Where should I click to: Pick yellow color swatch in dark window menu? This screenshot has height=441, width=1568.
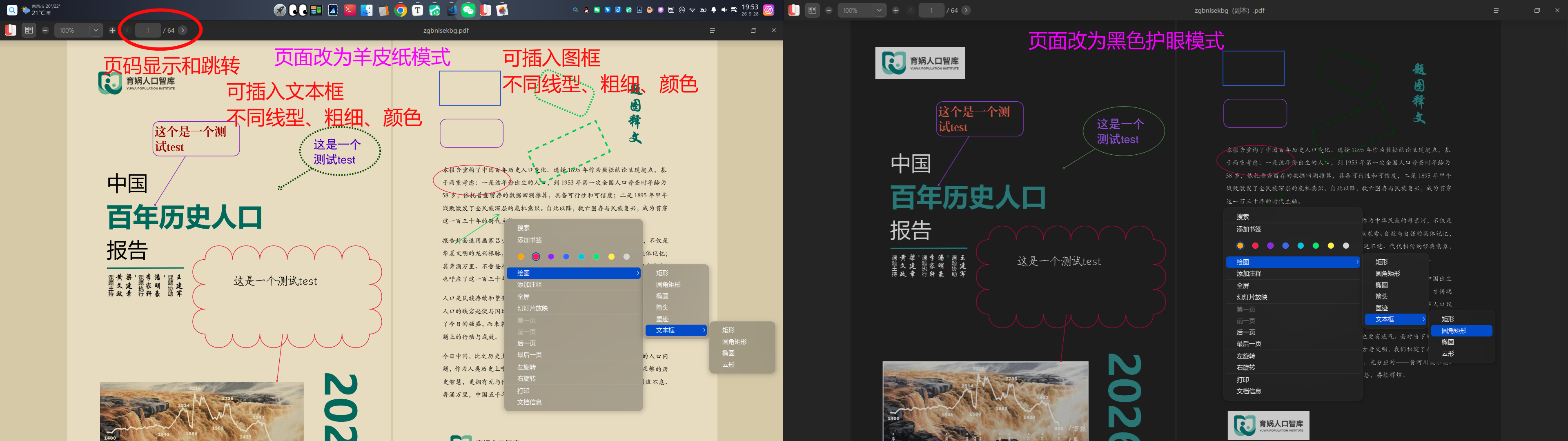coord(1331,245)
